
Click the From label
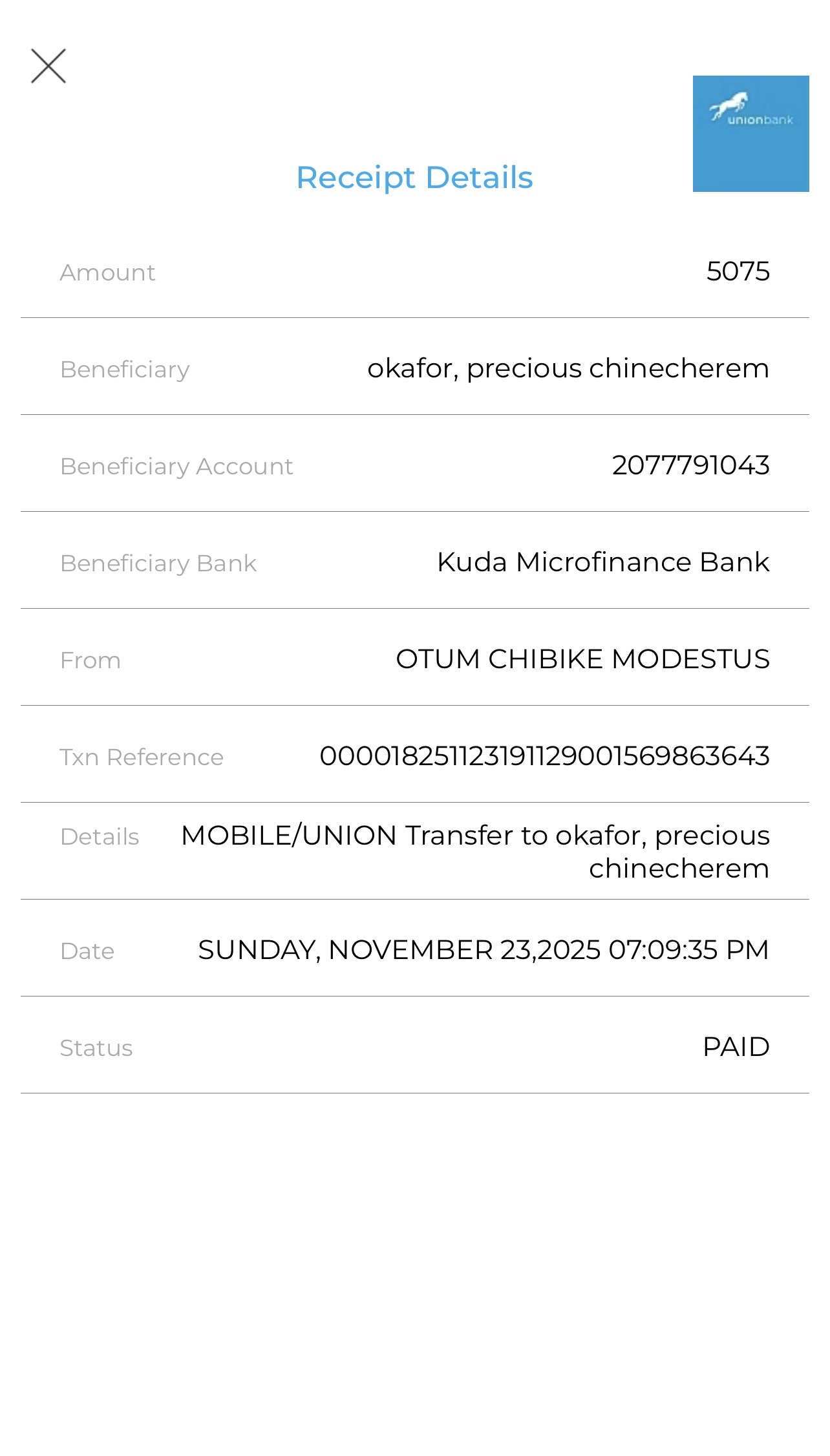90,660
